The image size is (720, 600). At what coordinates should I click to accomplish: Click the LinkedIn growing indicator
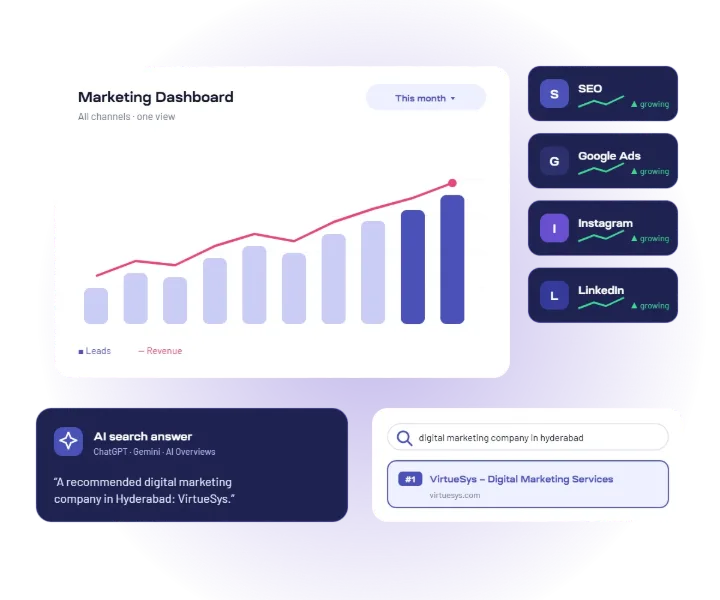click(x=650, y=306)
